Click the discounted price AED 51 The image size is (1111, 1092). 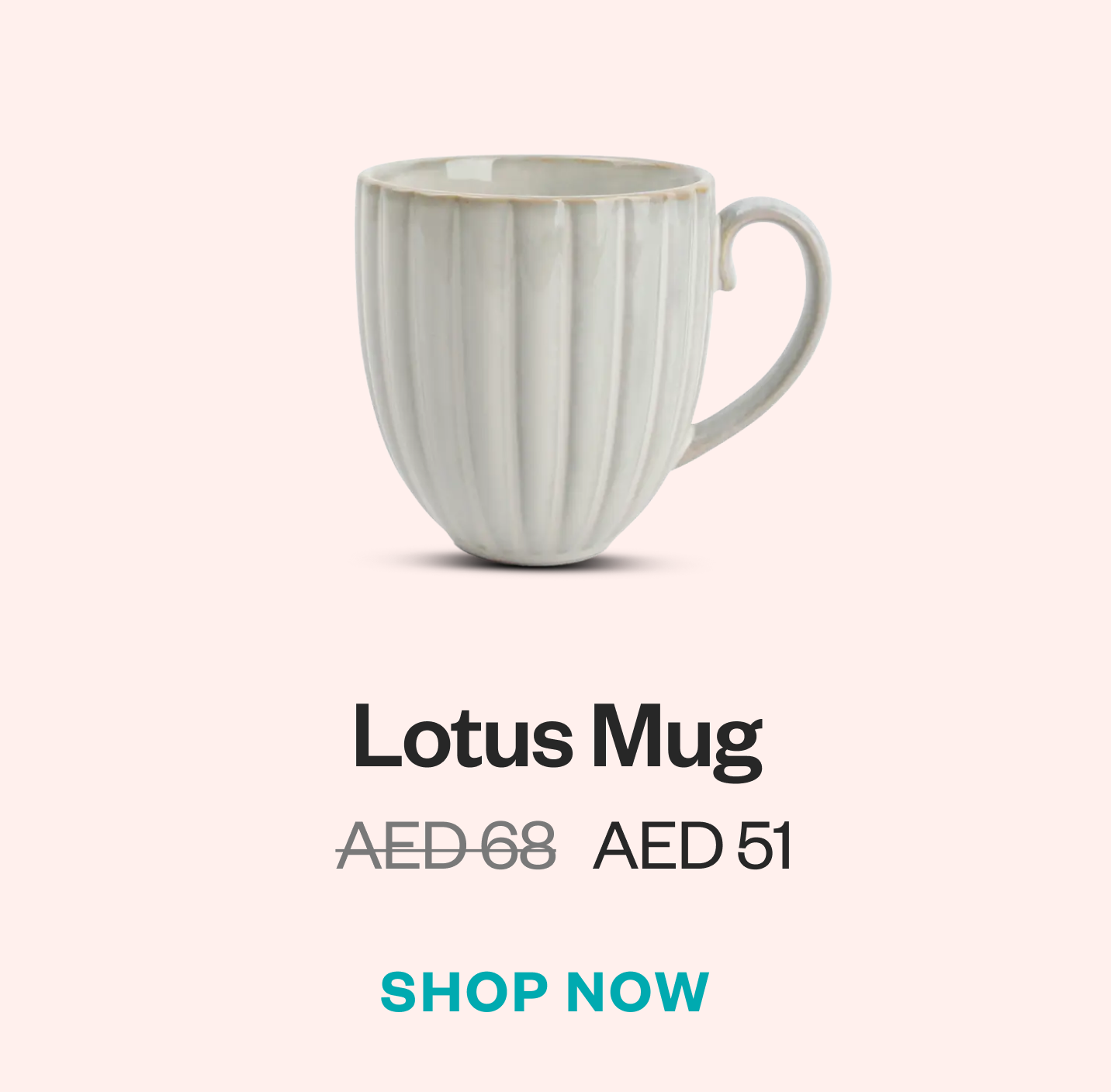693,846
